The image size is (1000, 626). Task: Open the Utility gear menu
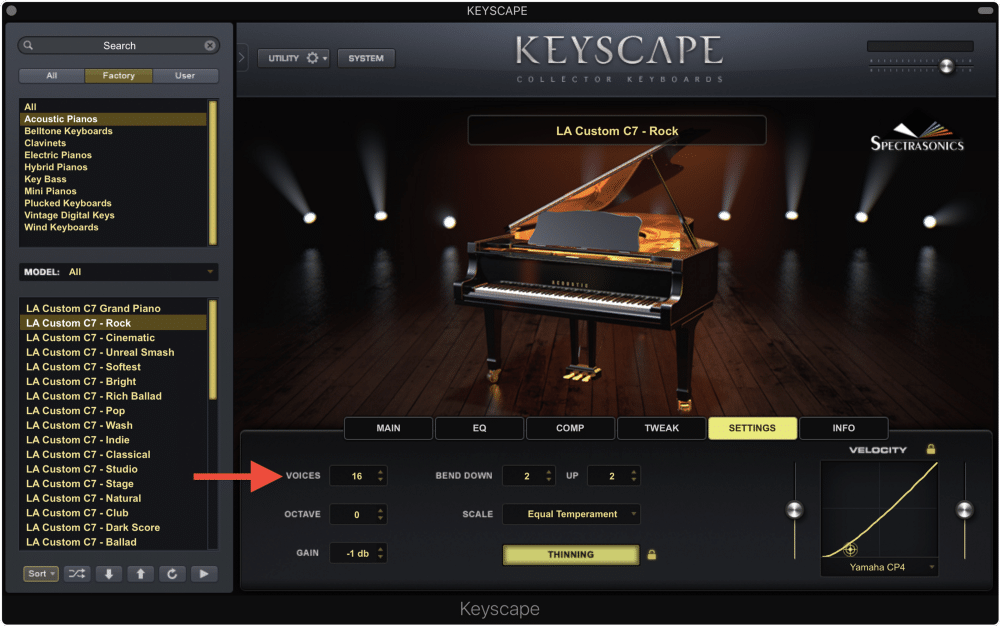(x=293, y=58)
